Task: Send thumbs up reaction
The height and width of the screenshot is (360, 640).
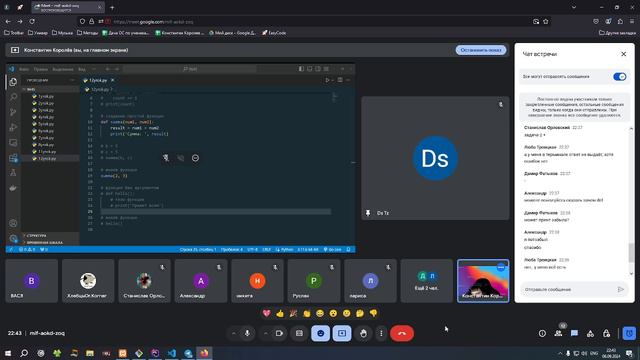Action: click(280, 313)
